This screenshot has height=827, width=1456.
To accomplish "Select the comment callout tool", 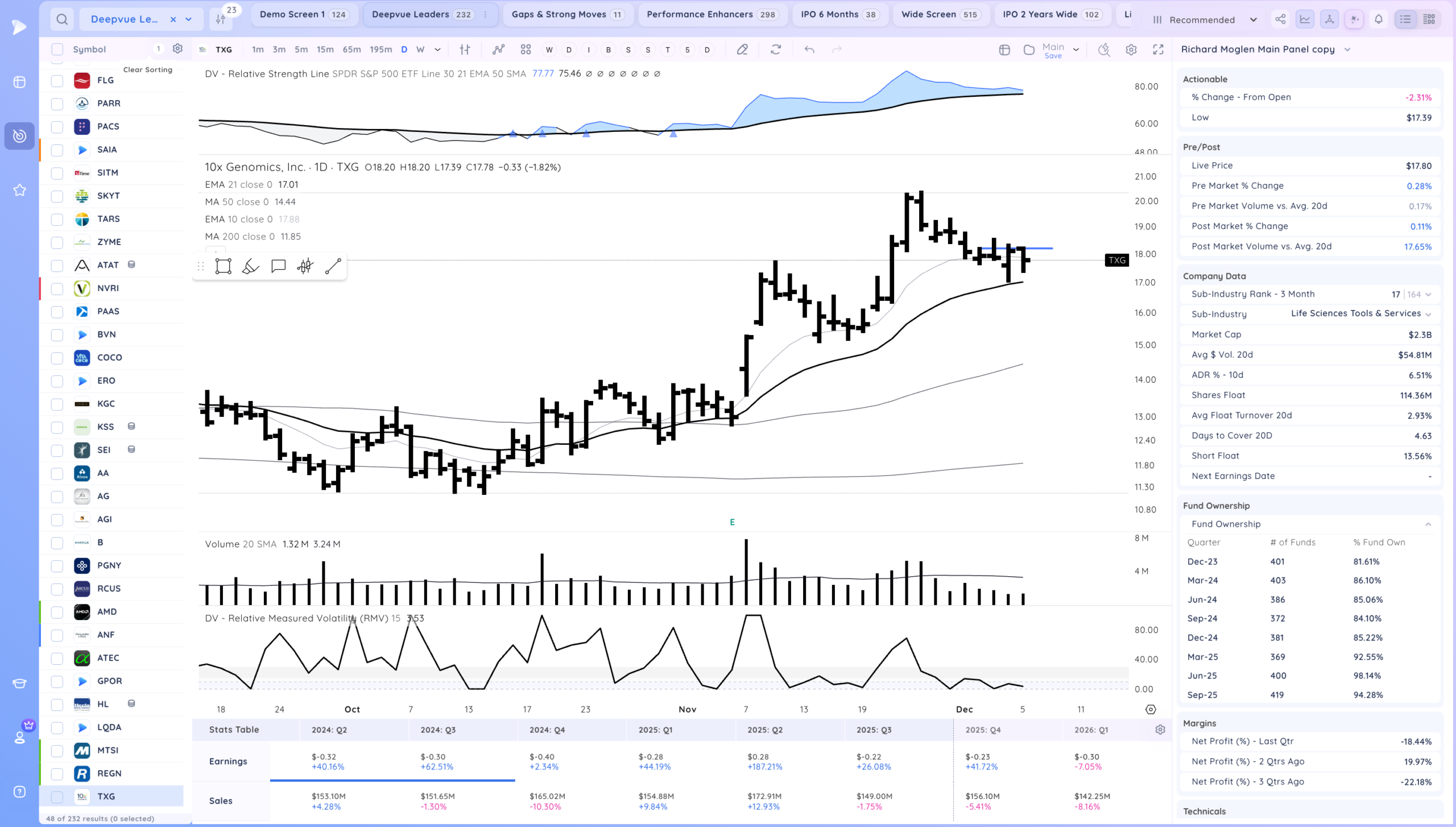I will pyautogui.click(x=278, y=266).
